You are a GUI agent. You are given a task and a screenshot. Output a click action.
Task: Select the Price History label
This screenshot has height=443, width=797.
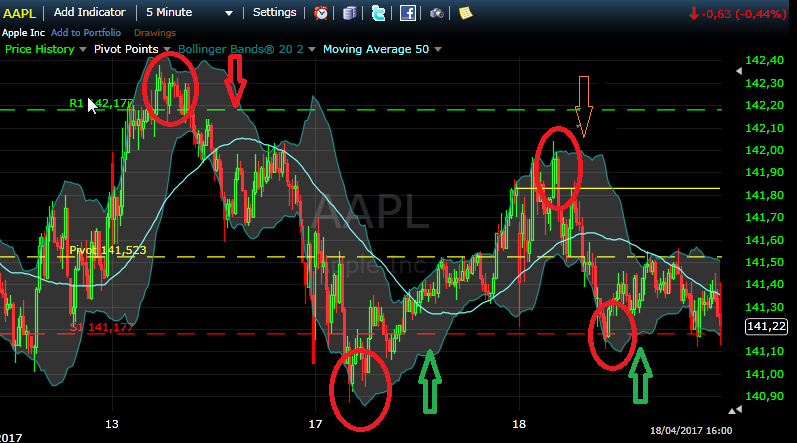[40, 49]
